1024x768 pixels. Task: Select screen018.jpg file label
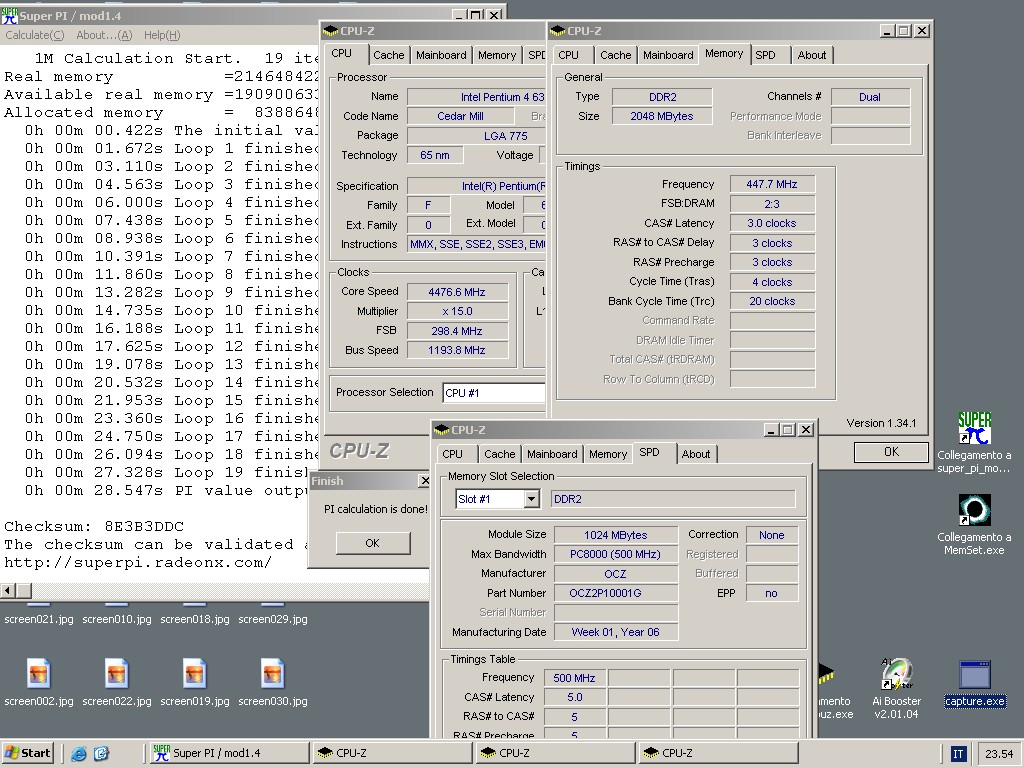pyautogui.click(x=195, y=619)
